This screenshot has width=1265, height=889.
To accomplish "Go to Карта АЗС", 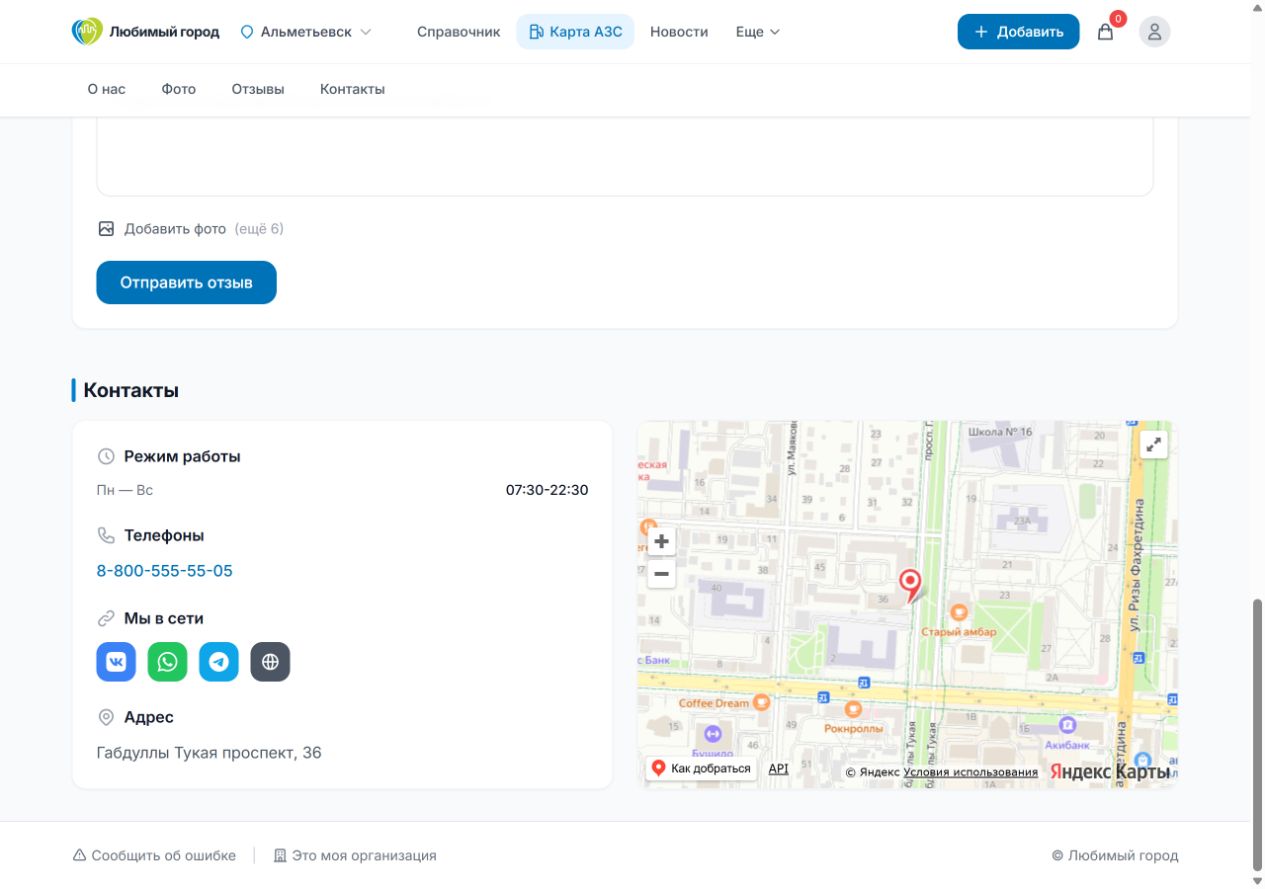I will (x=576, y=32).
